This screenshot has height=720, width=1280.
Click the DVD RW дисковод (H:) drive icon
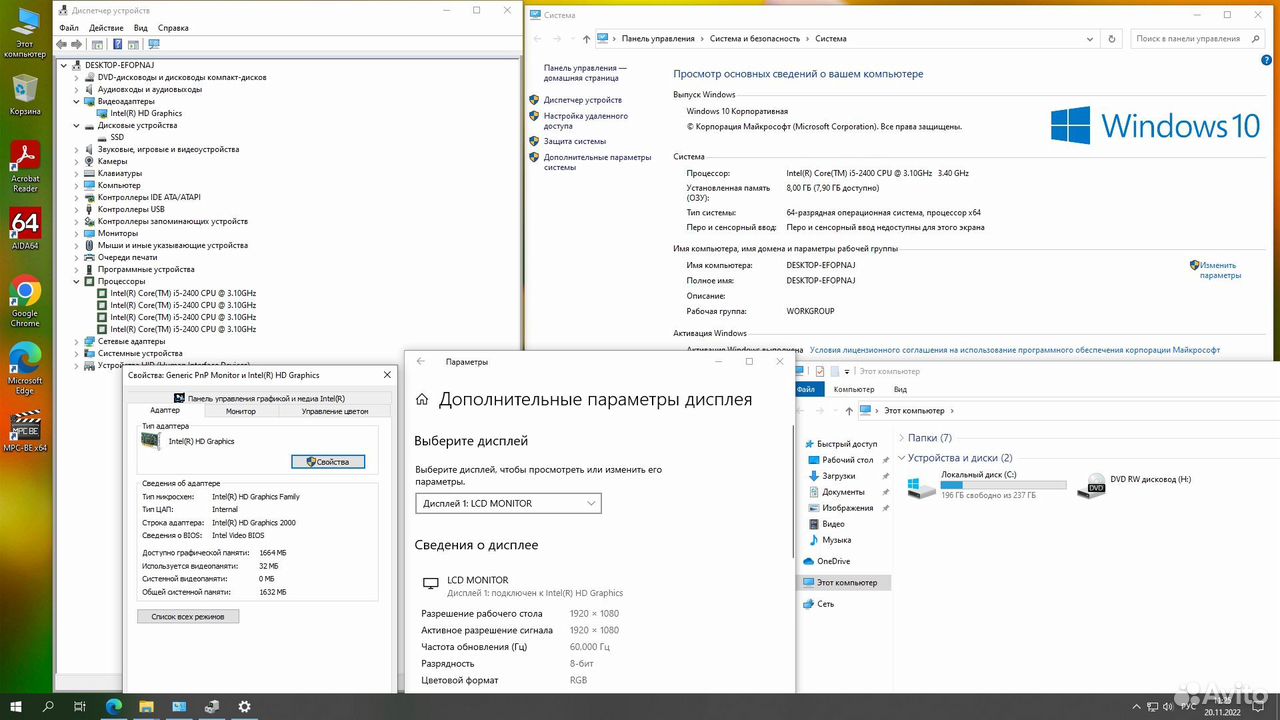pyautogui.click(x=1092, y=486)
